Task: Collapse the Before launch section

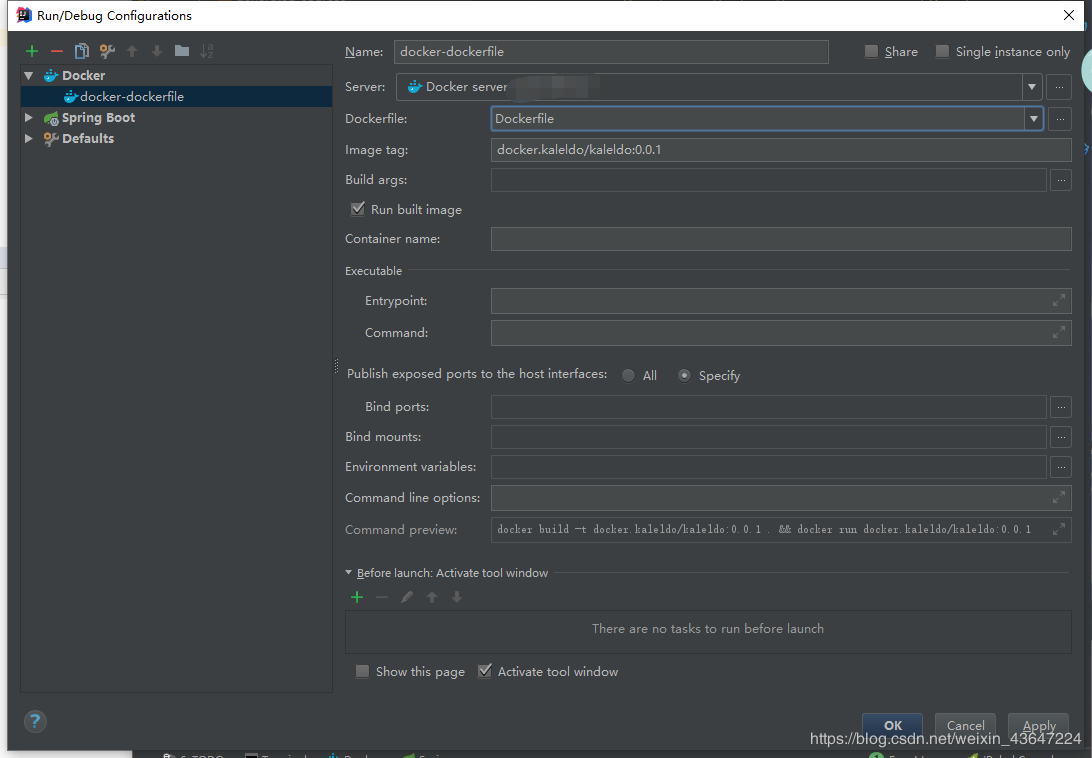Action: coord(349,573)
